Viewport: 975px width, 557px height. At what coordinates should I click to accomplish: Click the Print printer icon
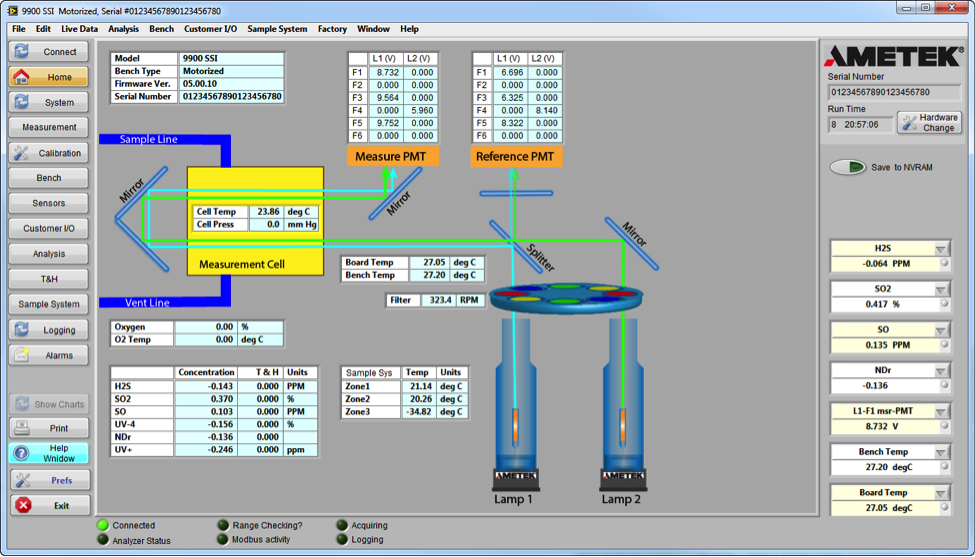click(x=22, y=428)
